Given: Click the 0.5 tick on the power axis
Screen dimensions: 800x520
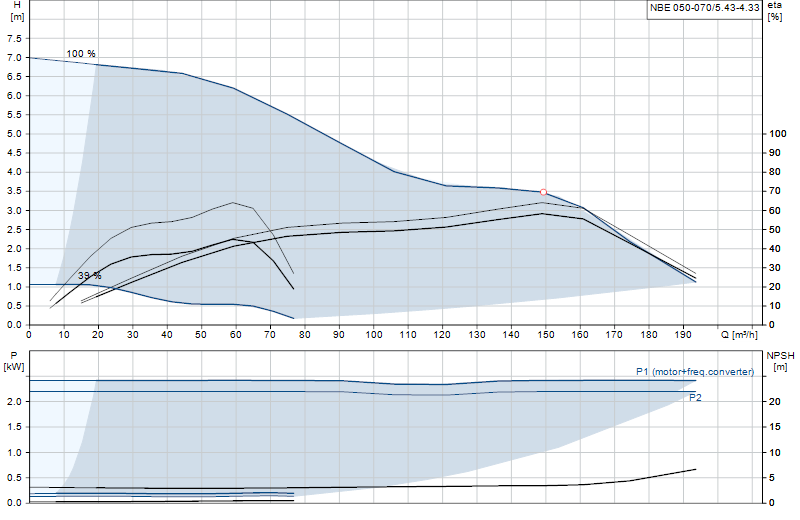Looking at the screenshot, I should click(x=14, y=478).
